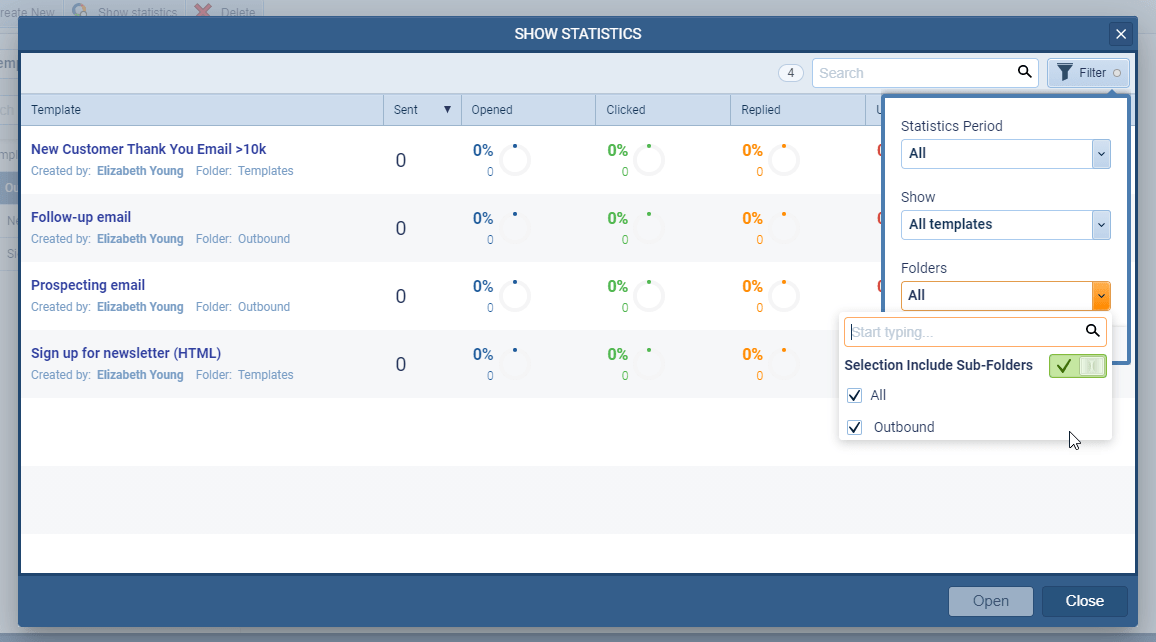Expand the Show All templates dropdown
1156x642 pixels.
coord(1005,225)
